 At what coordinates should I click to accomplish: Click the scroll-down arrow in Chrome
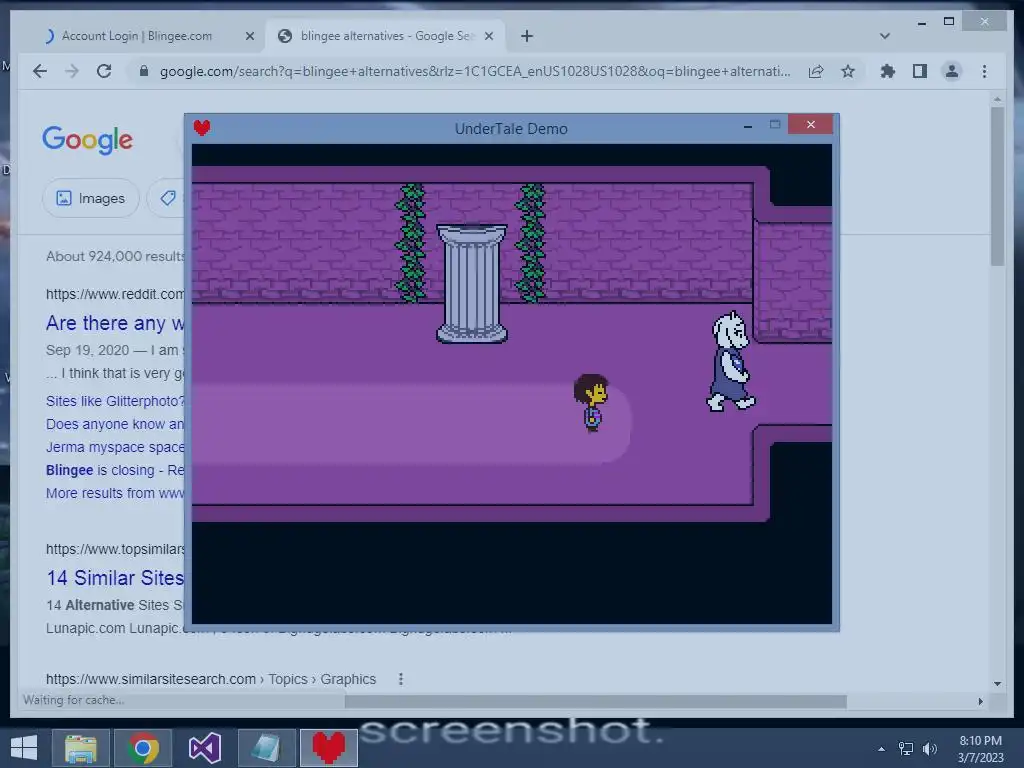click(x=997, y=684)
